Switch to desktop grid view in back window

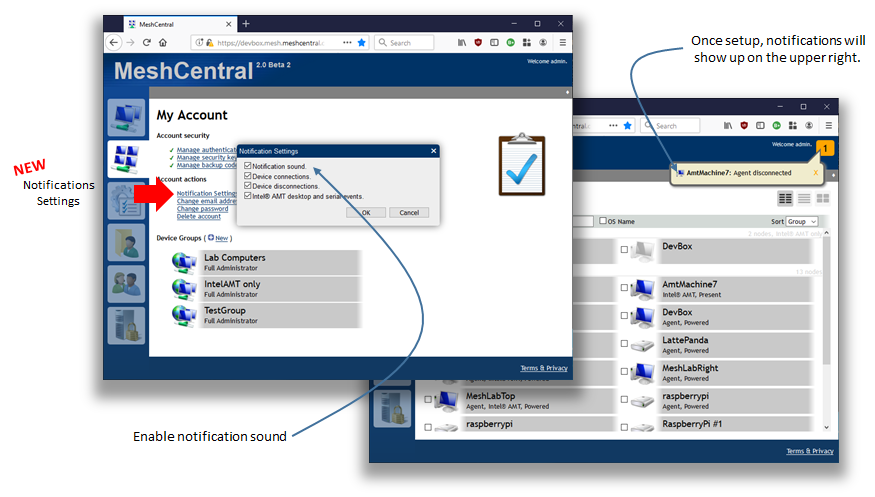tap(823, 199)
